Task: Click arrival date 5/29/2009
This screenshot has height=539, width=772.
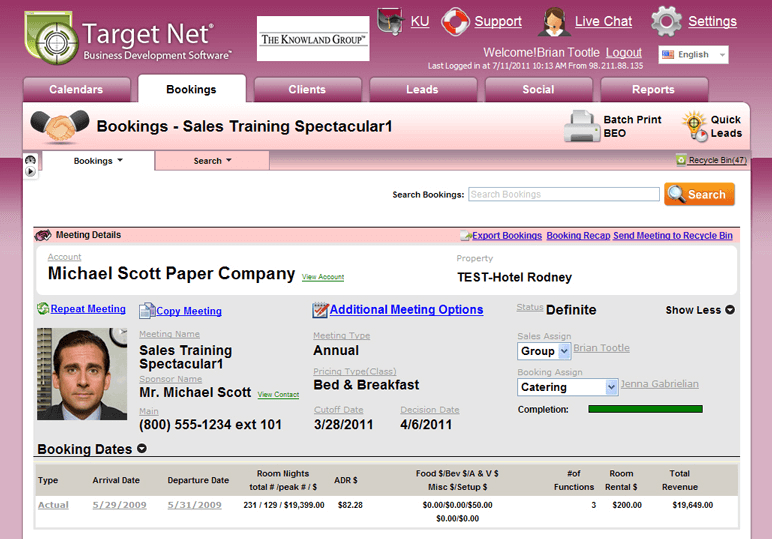Action: pyautogui.click(x=119, y=505)
